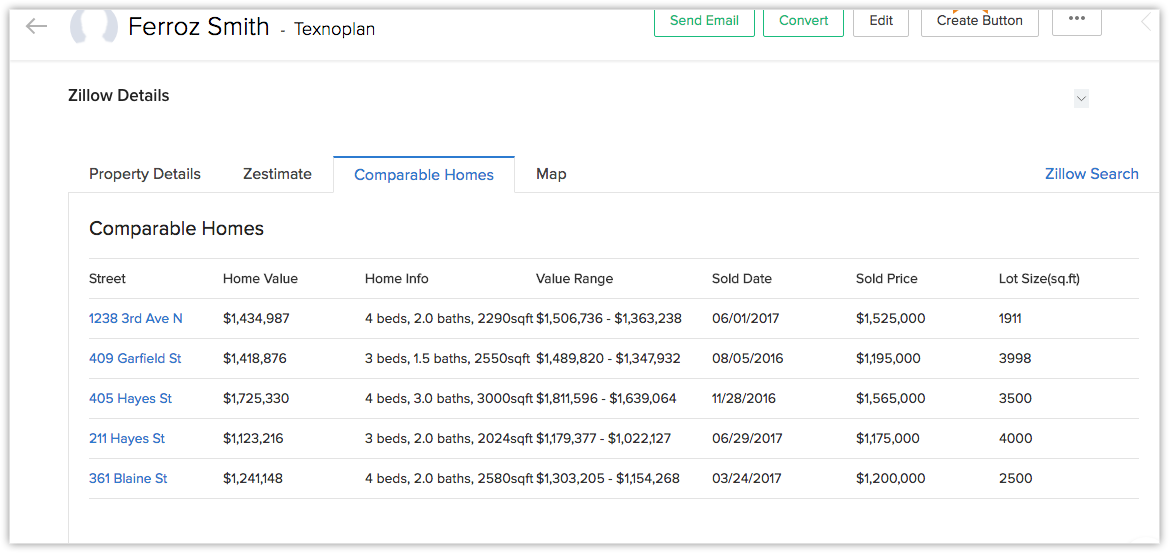Click the home value $1,123,216
Screen dimensions: 1169x553
pos(253,438)
